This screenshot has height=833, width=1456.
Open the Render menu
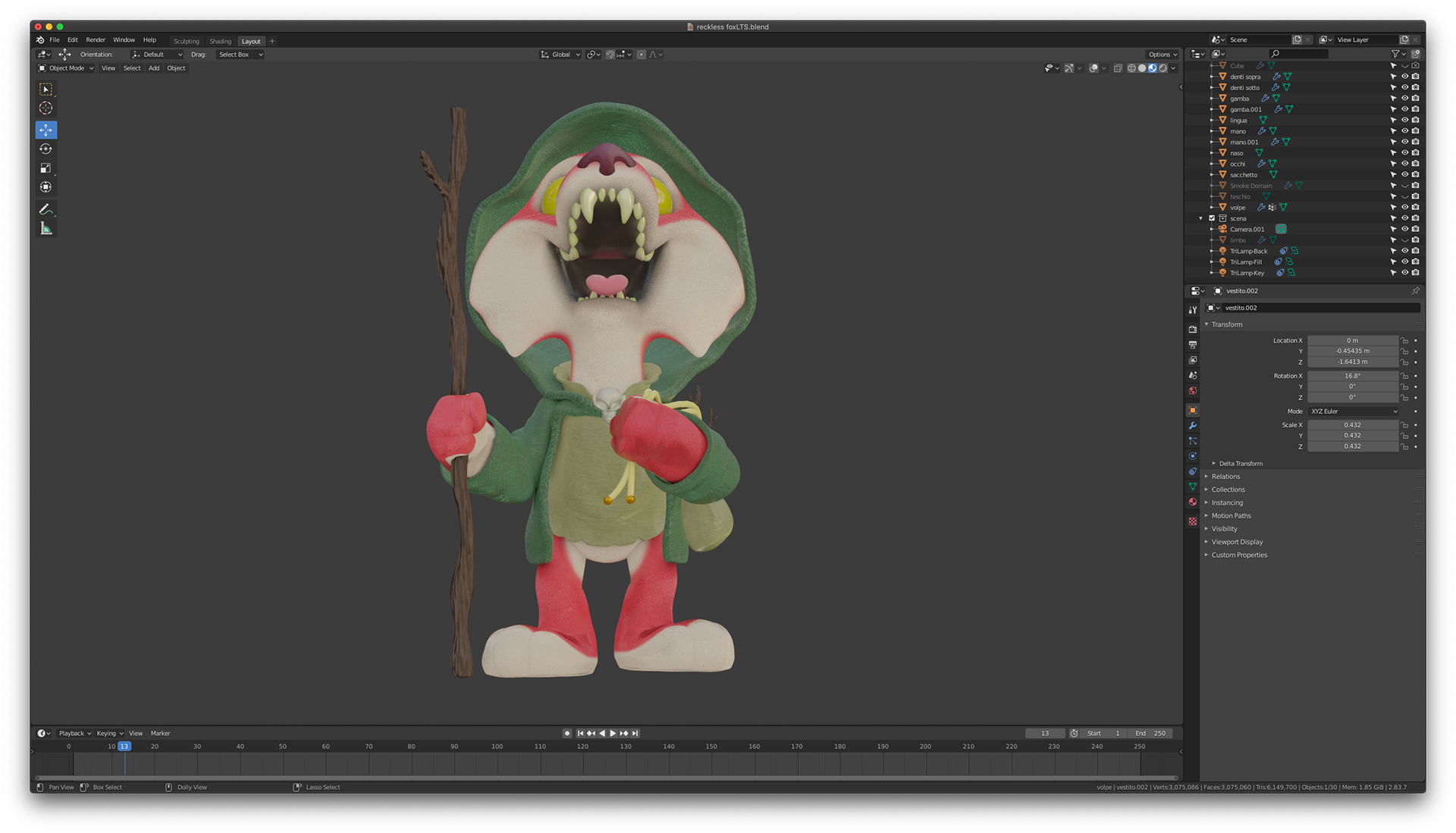pos(96,40)
